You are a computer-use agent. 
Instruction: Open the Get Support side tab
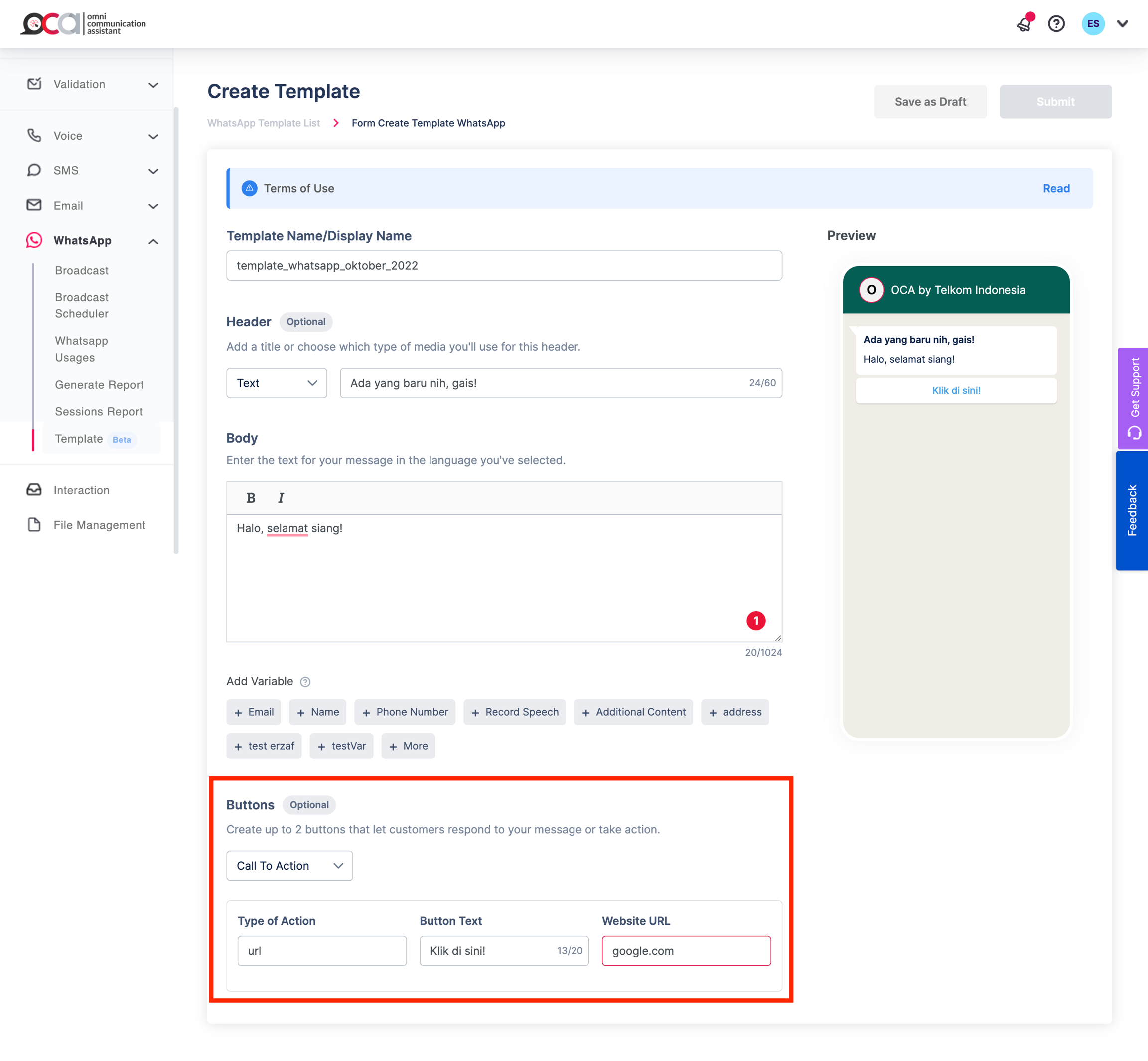(x=1133, y=398)
